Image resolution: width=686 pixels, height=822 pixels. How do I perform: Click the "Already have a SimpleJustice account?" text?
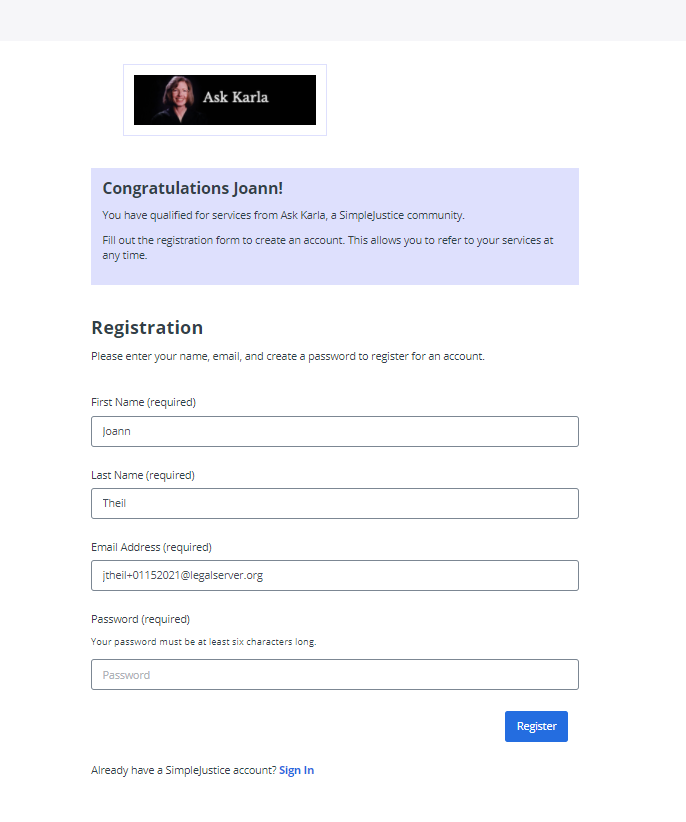(184, 770)
